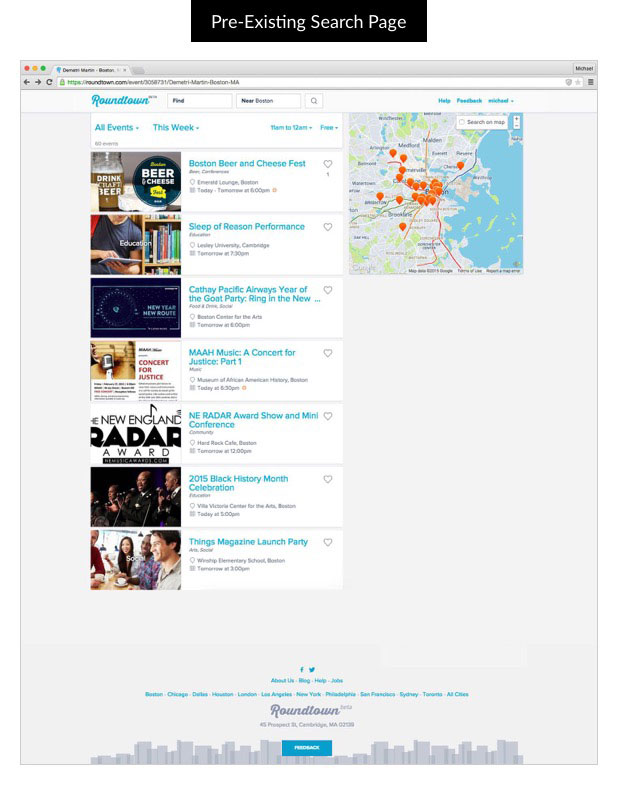Open Twitter icon in footer

pyautogui.click(x=312, y=669)
